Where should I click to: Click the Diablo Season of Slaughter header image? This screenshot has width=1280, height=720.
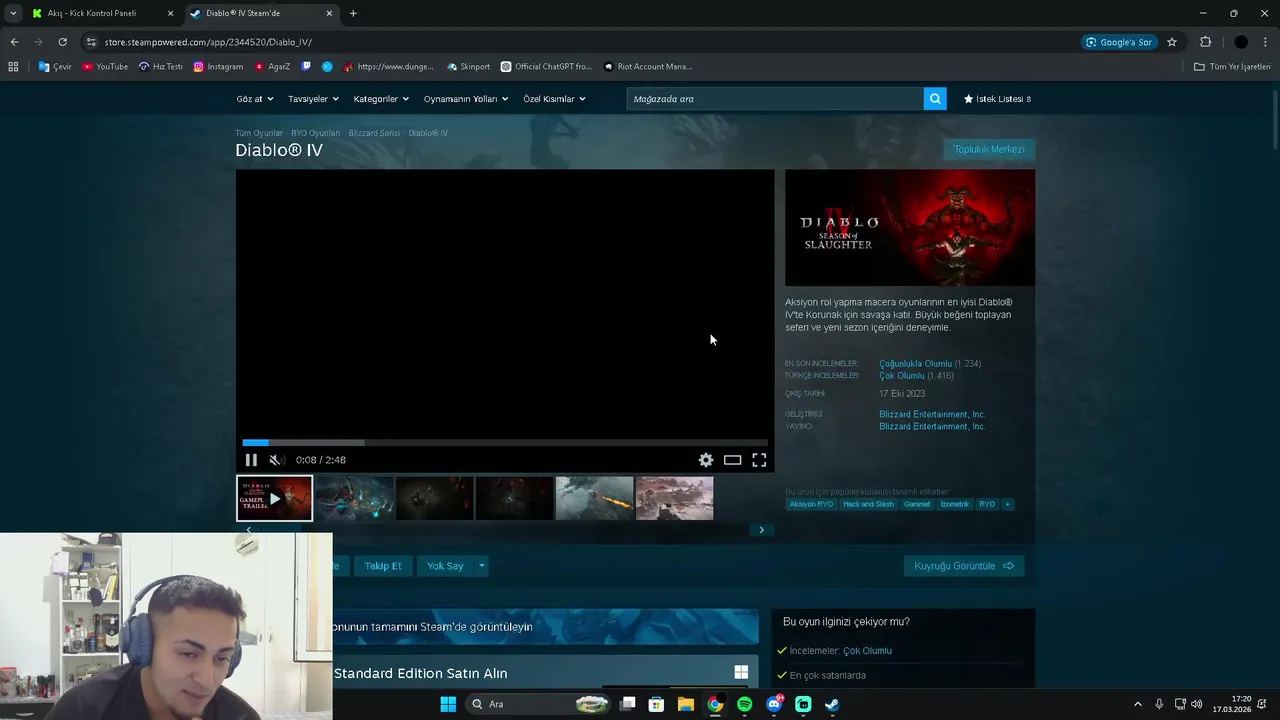click(x=910, y=228)
